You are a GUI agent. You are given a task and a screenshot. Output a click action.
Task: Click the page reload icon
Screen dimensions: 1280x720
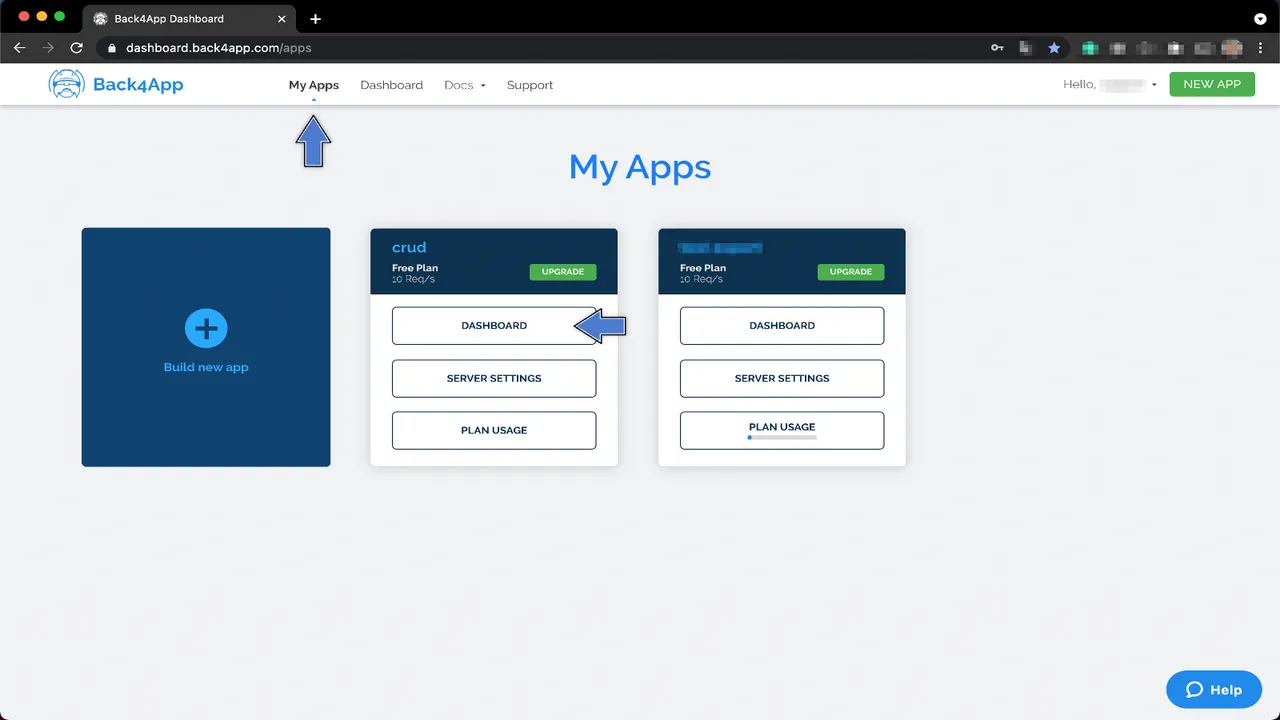pos(76,47)
